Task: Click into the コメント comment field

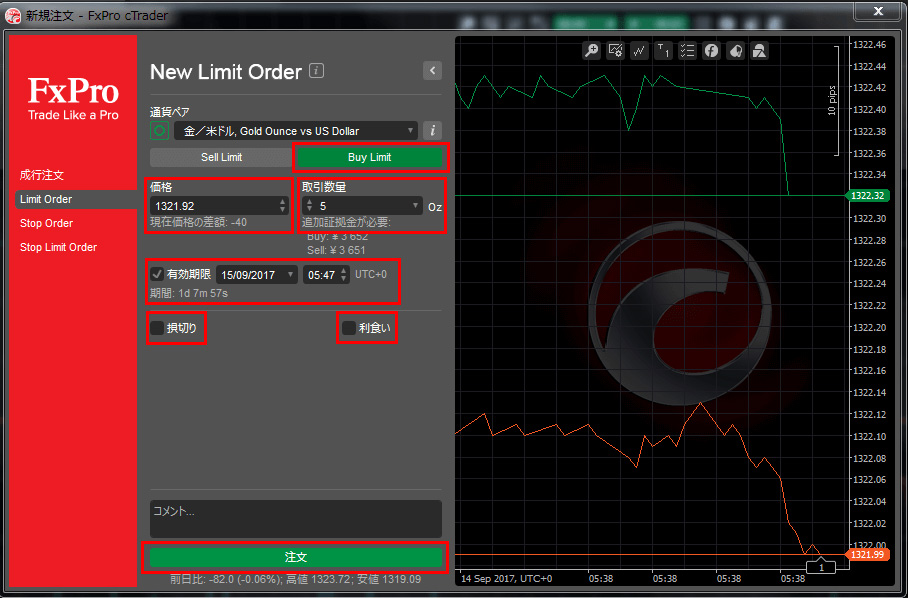Action: [x=296, y=518]
